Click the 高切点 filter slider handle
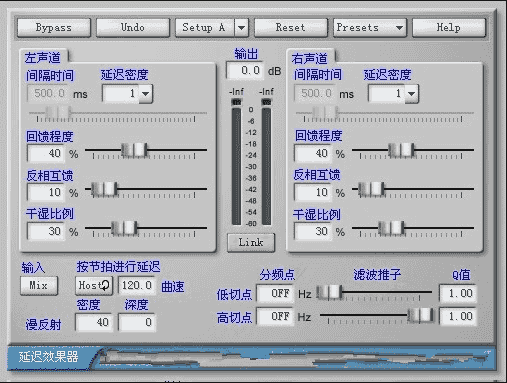This screenshot has height=383, width=507. 421,315
